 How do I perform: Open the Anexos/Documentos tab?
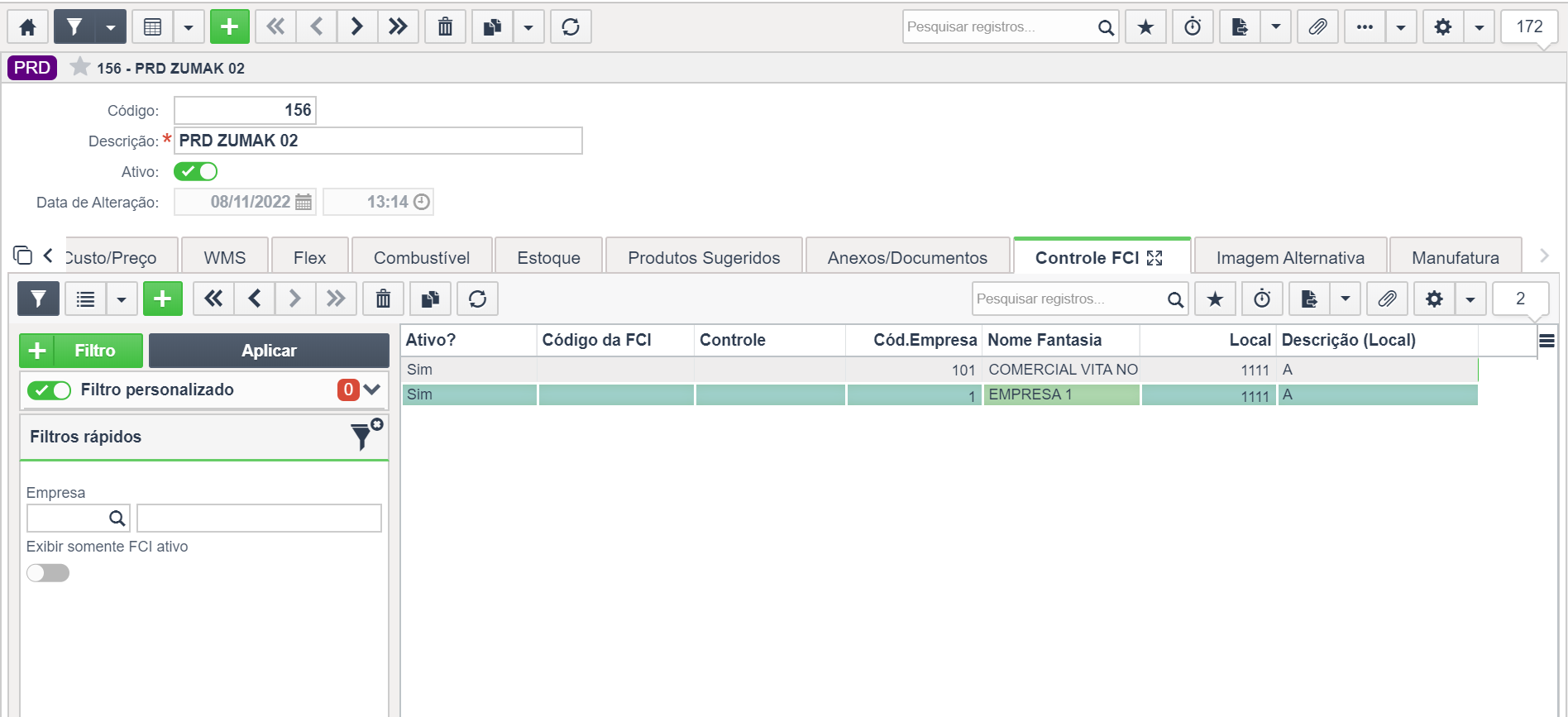pos(907,257)
